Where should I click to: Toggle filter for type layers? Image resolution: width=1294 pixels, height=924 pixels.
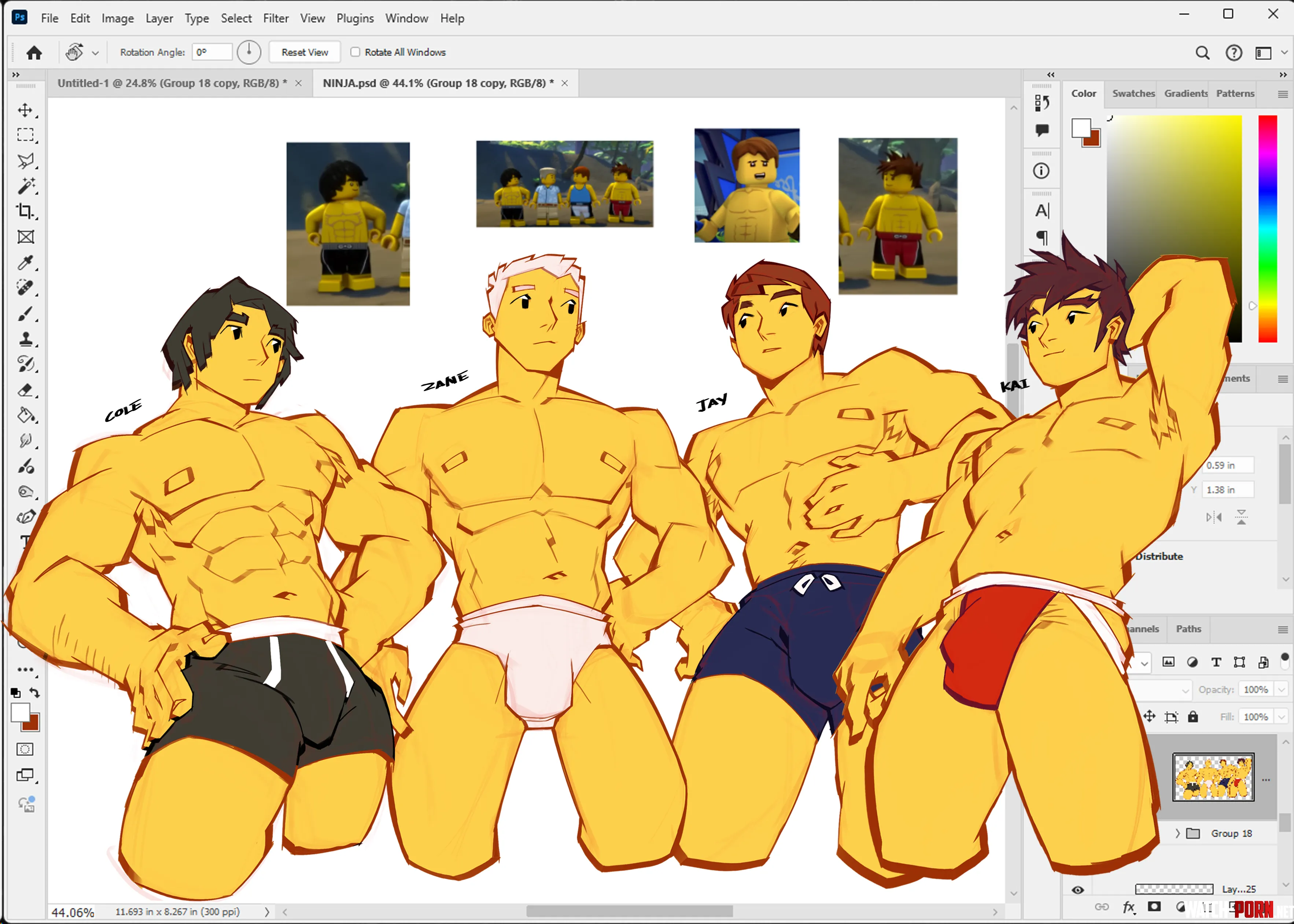click(x=1216, y=662)
